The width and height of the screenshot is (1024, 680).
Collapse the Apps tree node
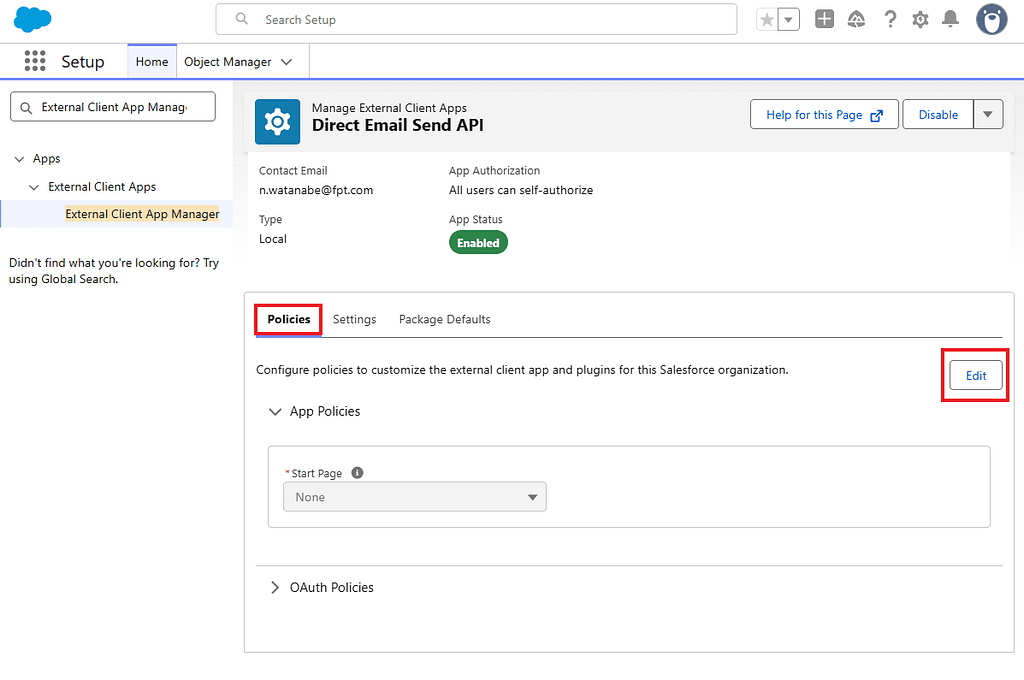click(20, 159)
